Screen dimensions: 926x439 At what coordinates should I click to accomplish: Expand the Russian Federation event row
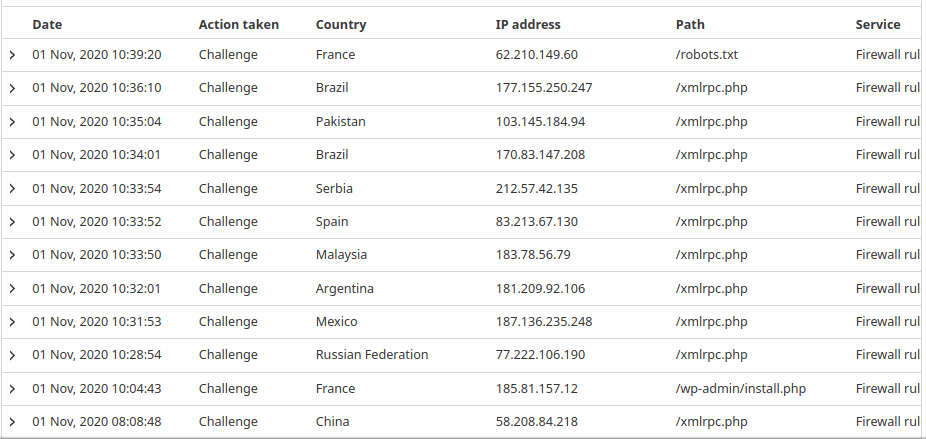coord(12,355)
